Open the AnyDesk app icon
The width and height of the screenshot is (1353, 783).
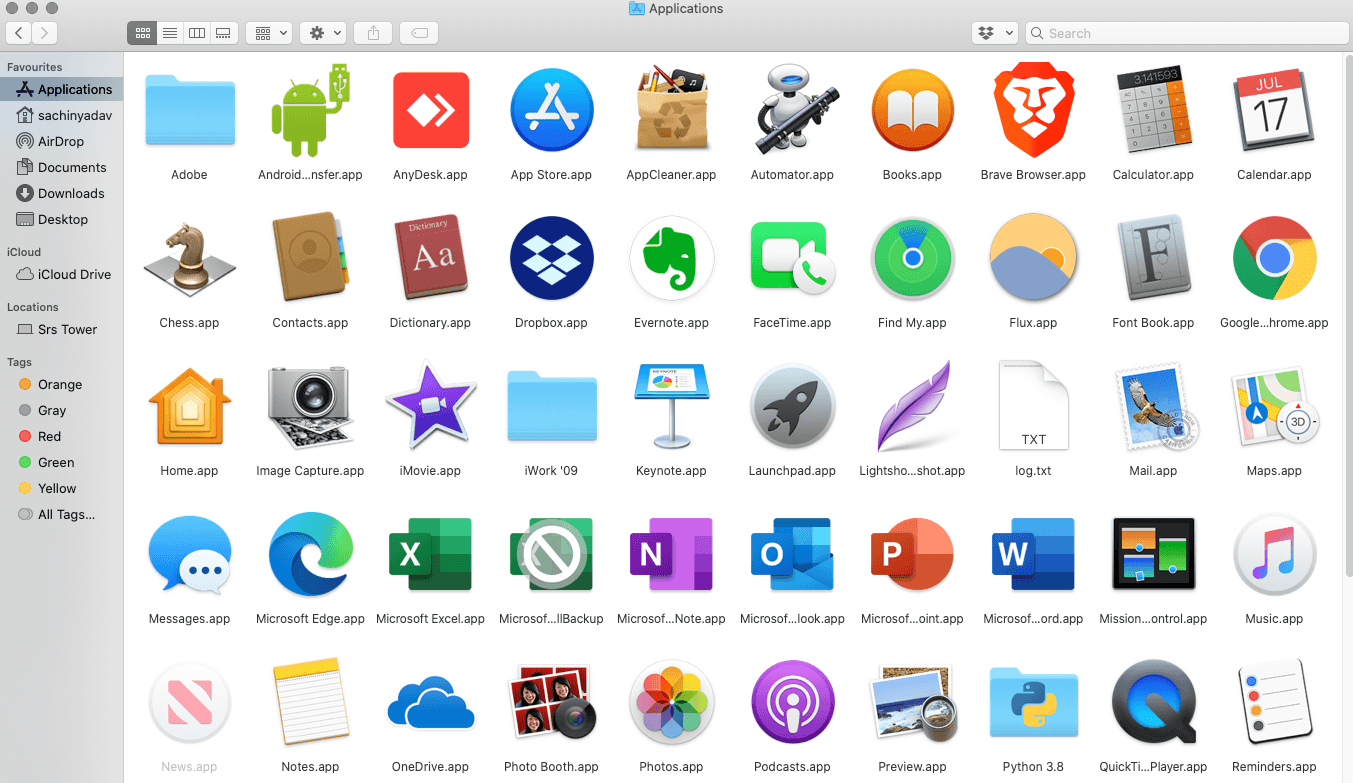click(x=431, y=110)
